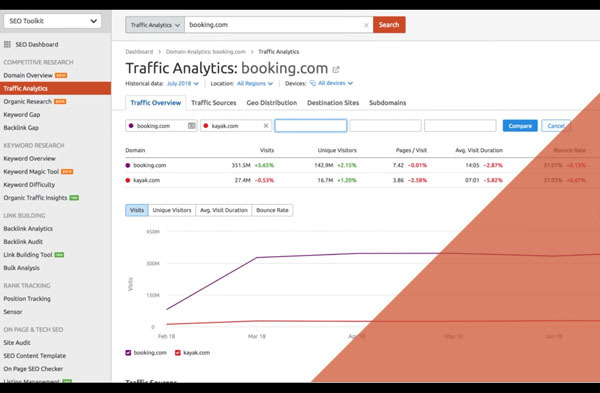
Task: Click the 27.4M visits value for kayak.com
Action: pyautogui.click(x=243, y=180)
